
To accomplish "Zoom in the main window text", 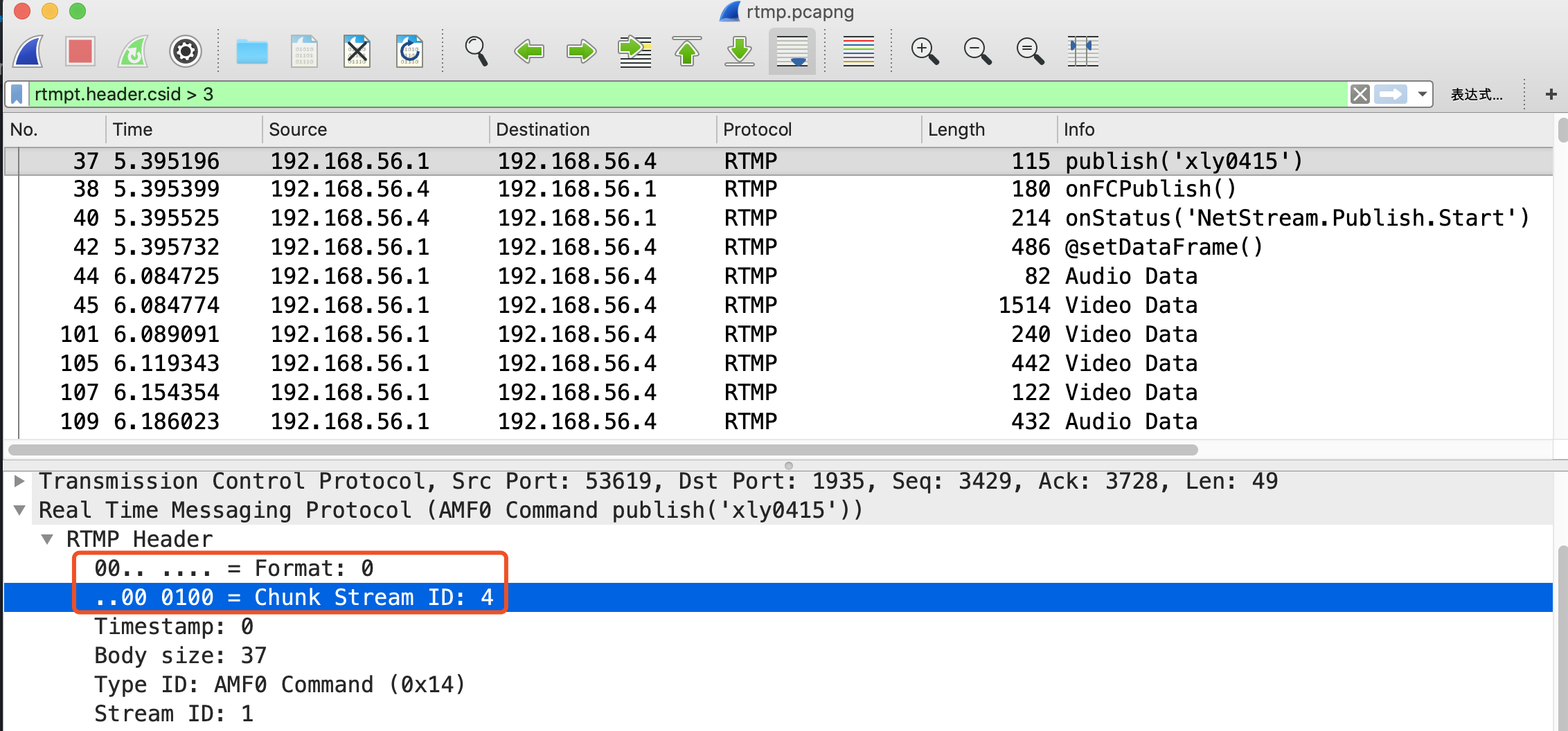I will pyautogui.click(x=925, y=51).
